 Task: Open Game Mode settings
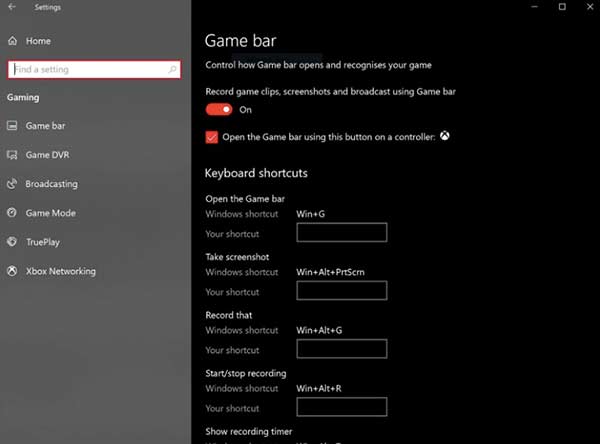(x=51, y=213)
